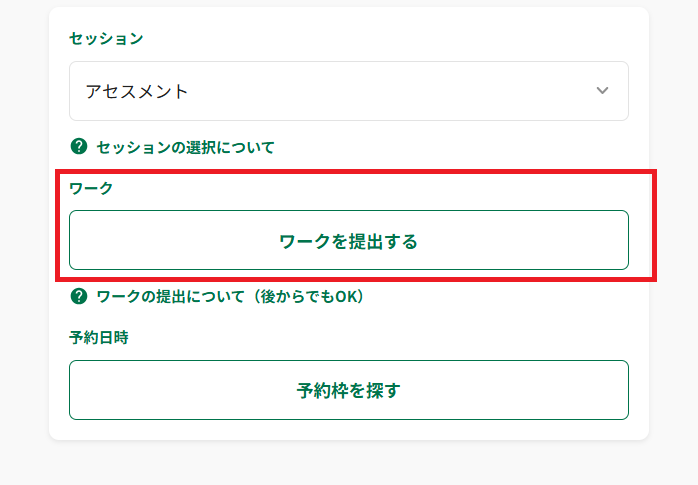Click the 予約日時 section label
698x485 pixels.
tap(99, 338)
